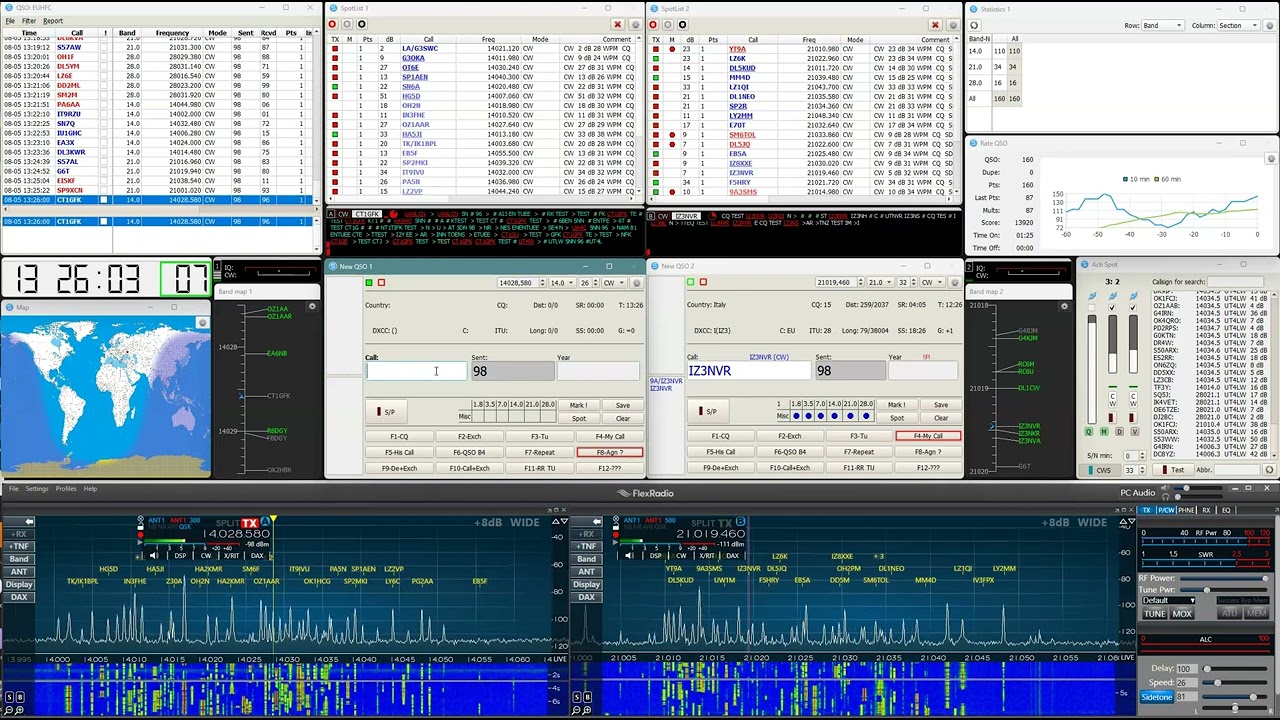Click the red square indicator in New QSO 2
Image resolution: width=1280 pixels, height=720 pixels.
701,283
